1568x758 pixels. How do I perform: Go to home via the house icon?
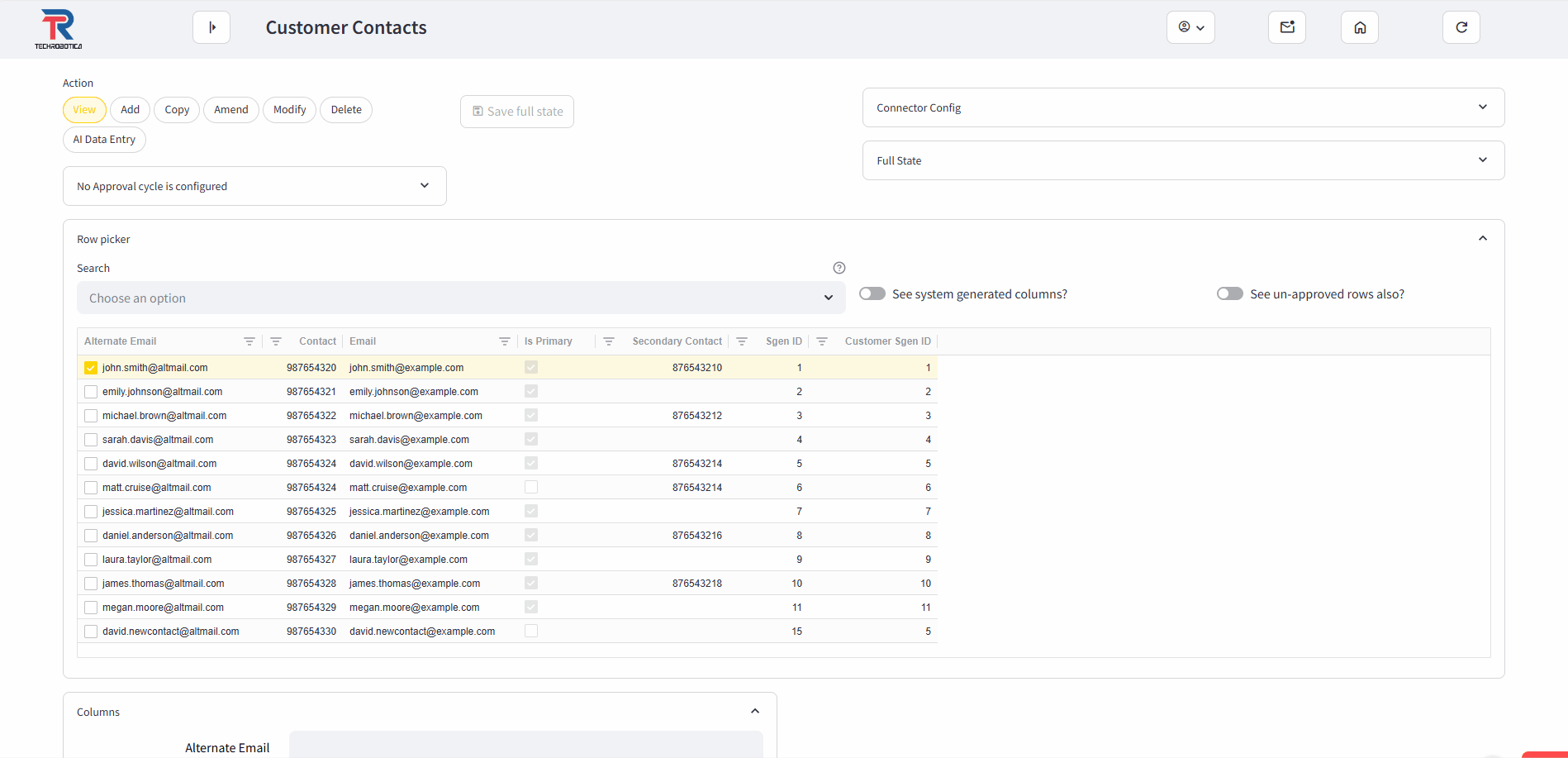1360,27
